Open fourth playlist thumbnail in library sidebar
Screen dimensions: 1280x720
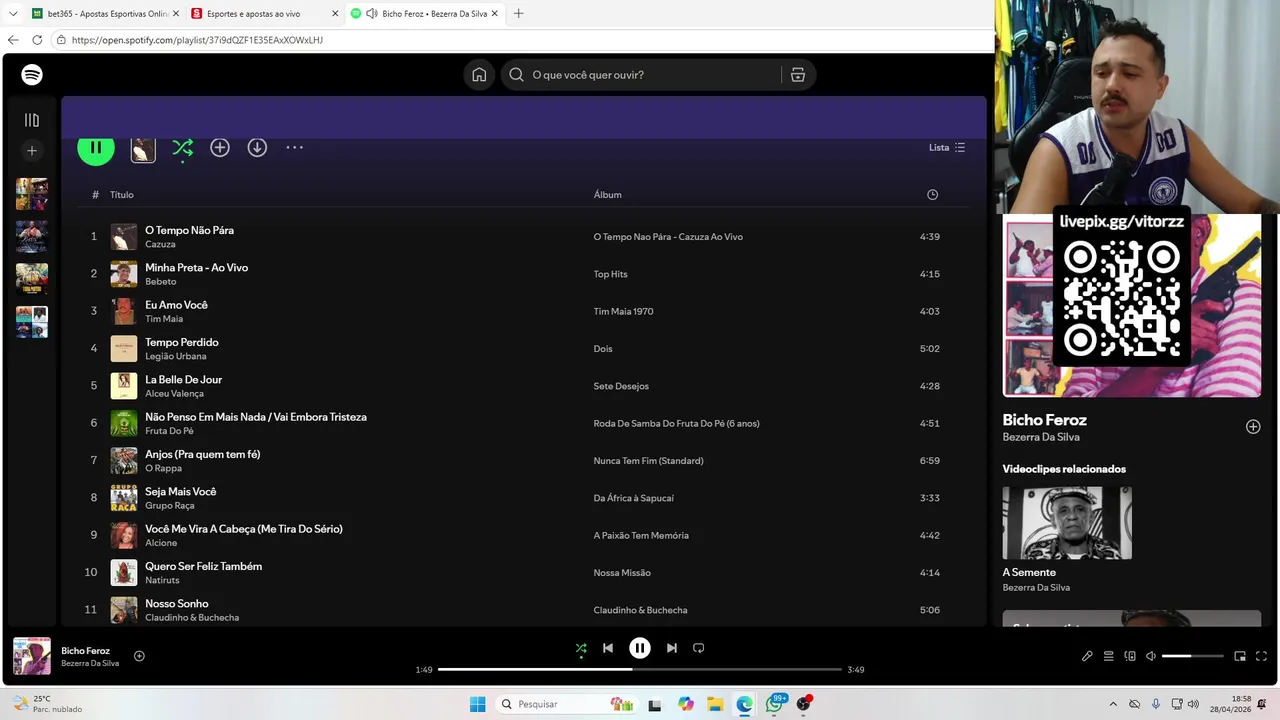pyautogui.click(x=32, y=322)
